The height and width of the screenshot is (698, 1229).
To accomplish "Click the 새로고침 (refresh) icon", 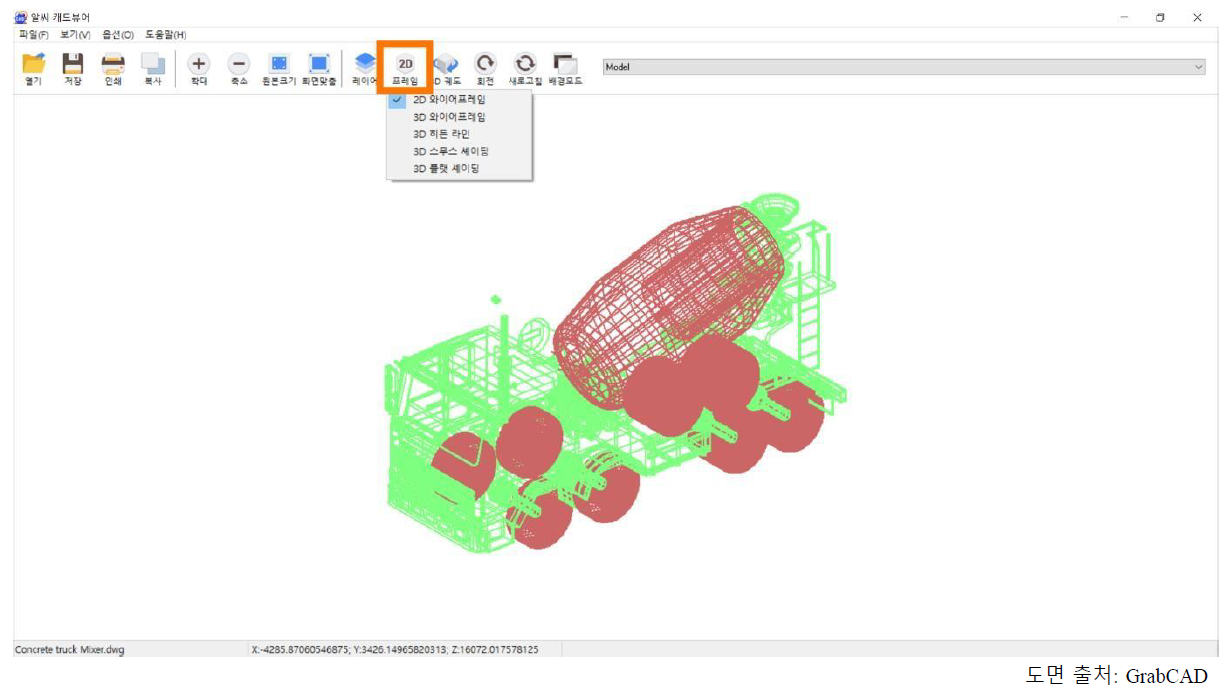I will pos(525,63).
